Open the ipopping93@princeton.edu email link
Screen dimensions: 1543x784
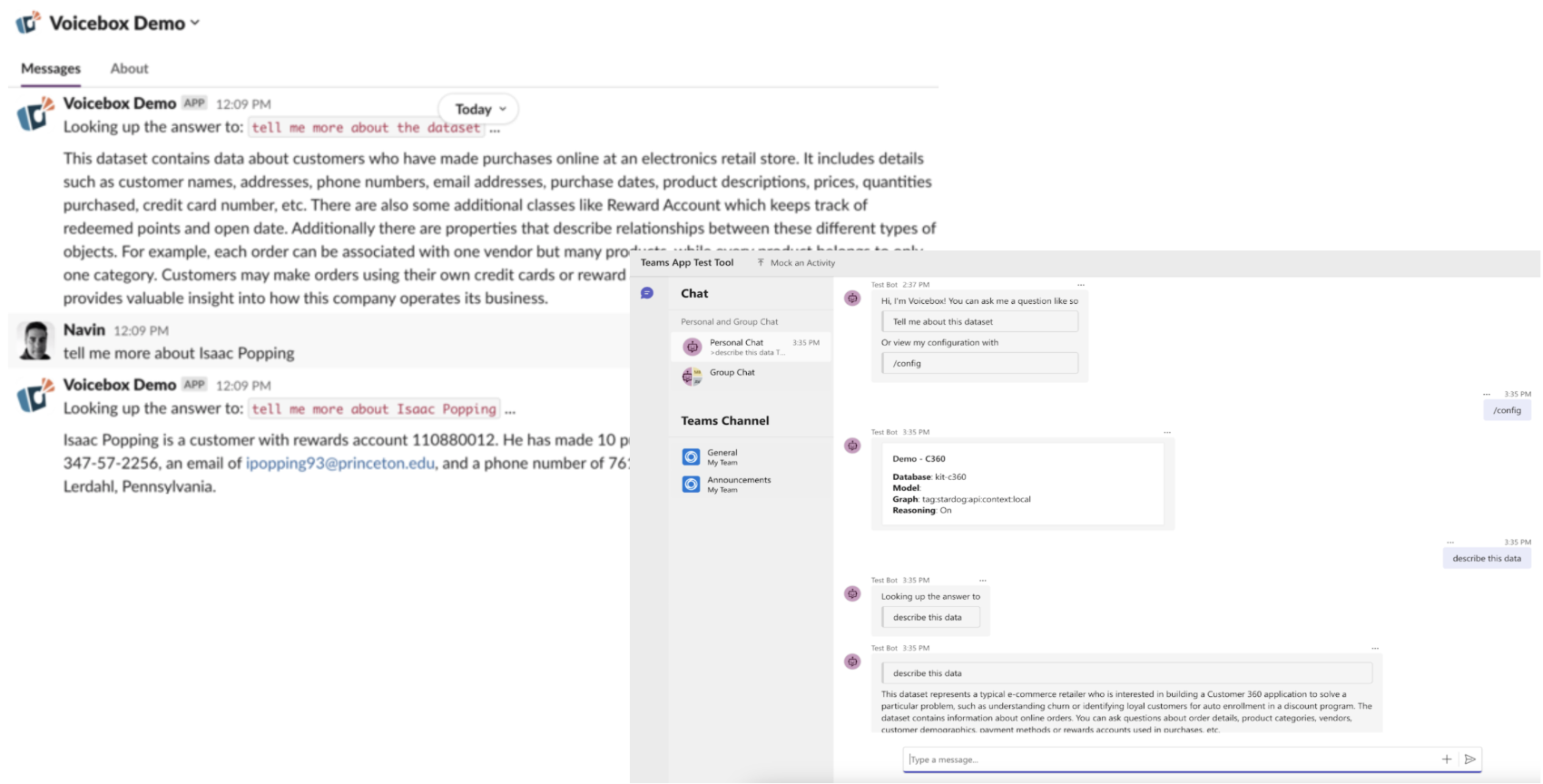[340, 463]
